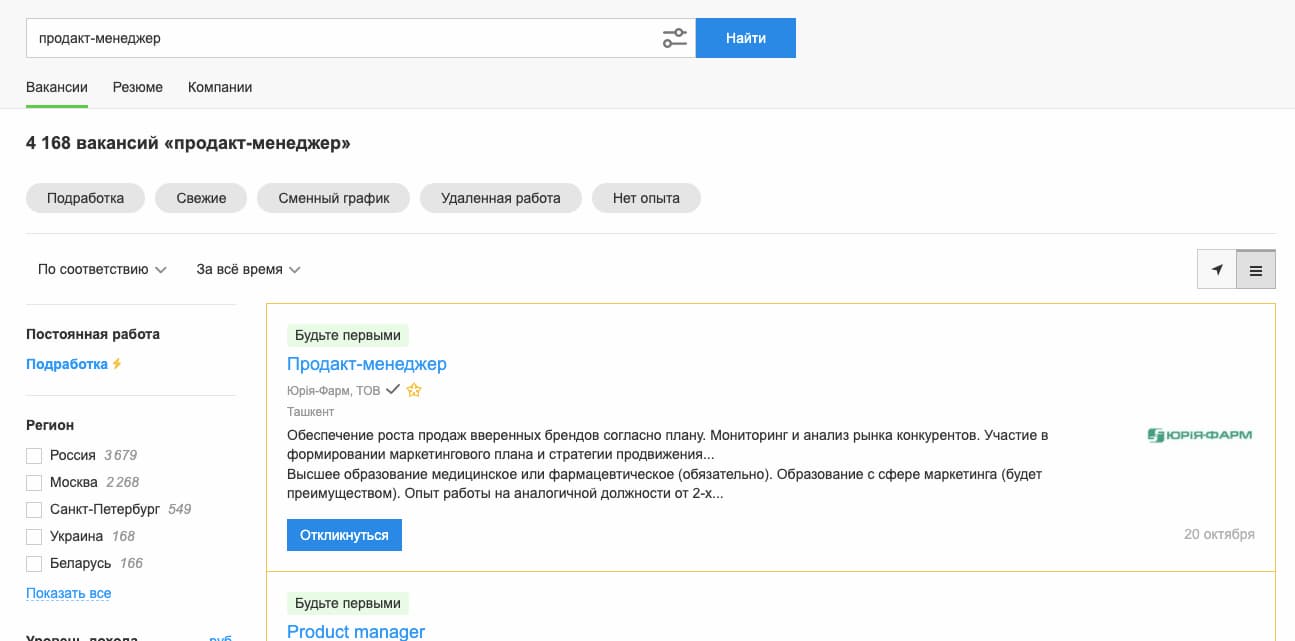
Task: Click inside the job search input field
Action: (x=300, y=37)
